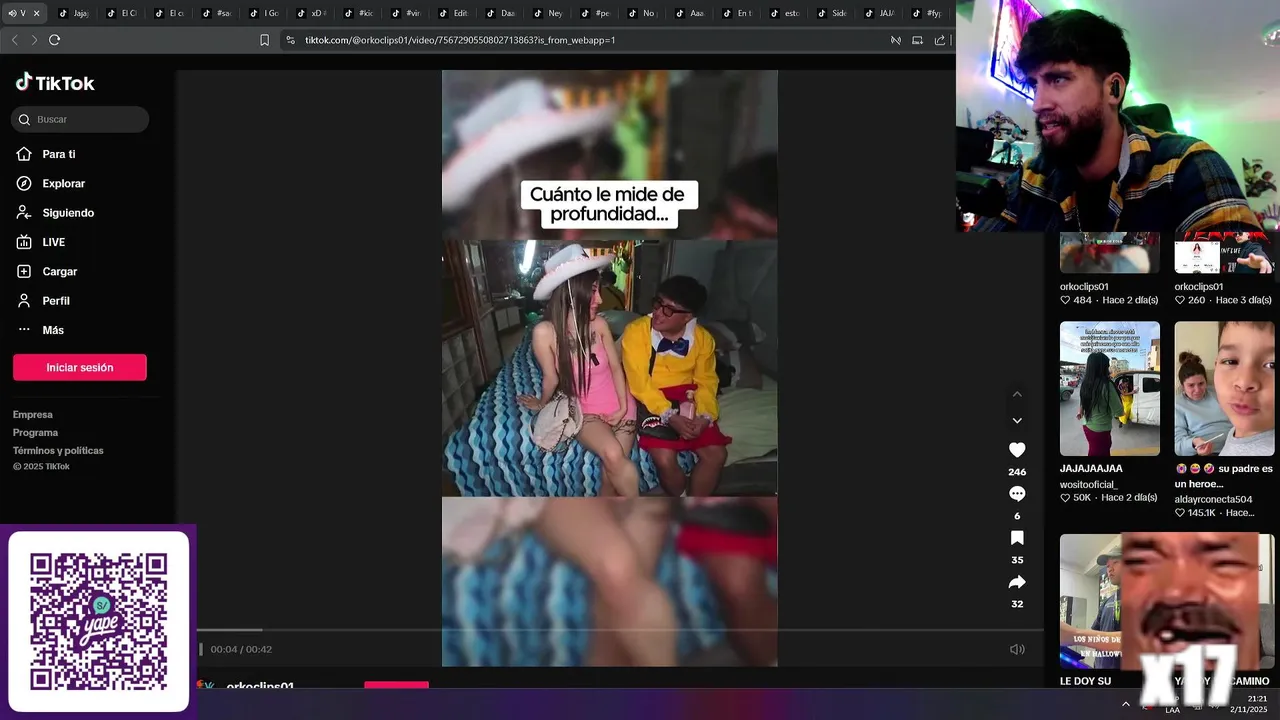Open the TikTok home logo
Image resolution: width=1280 pixels, height=720 pixels.
pyautogui.click(x=55, y=83)
